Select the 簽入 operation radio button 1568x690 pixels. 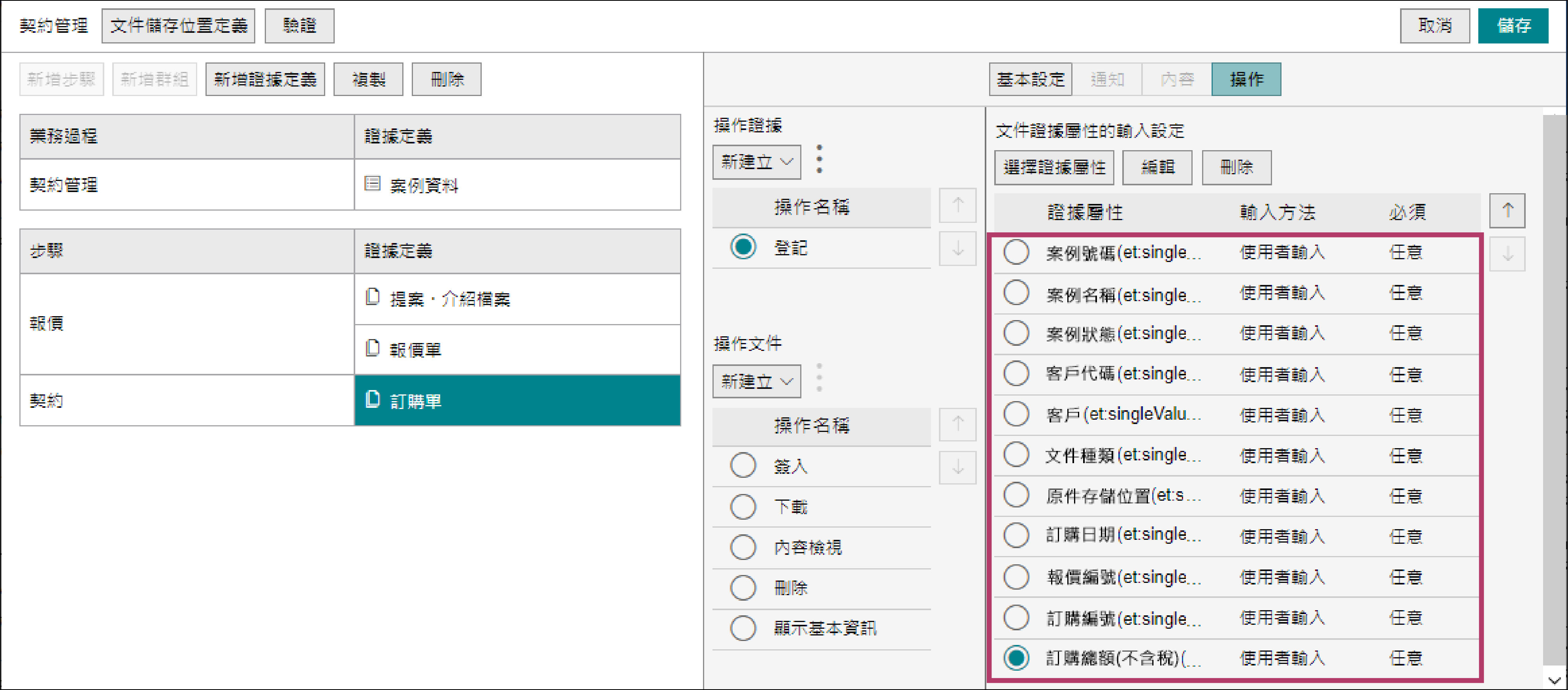coord(743,466)
